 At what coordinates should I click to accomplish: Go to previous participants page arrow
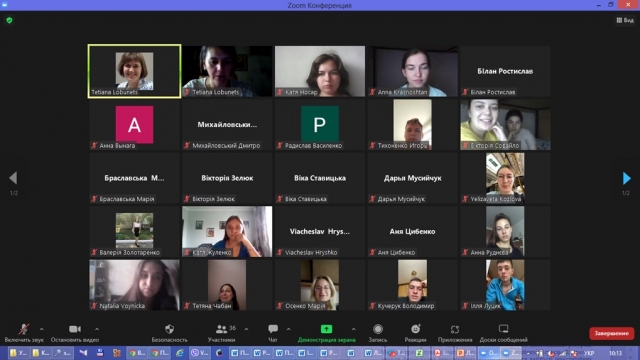[x=13, y=178]
